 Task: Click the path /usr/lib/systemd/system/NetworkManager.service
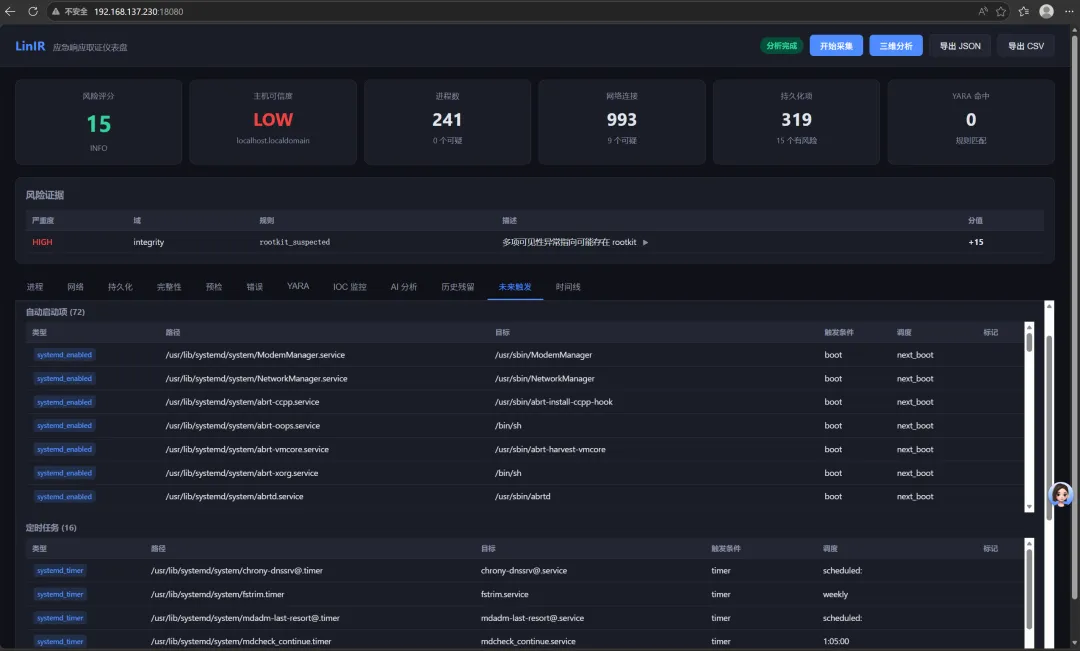[x=256, y=379]
